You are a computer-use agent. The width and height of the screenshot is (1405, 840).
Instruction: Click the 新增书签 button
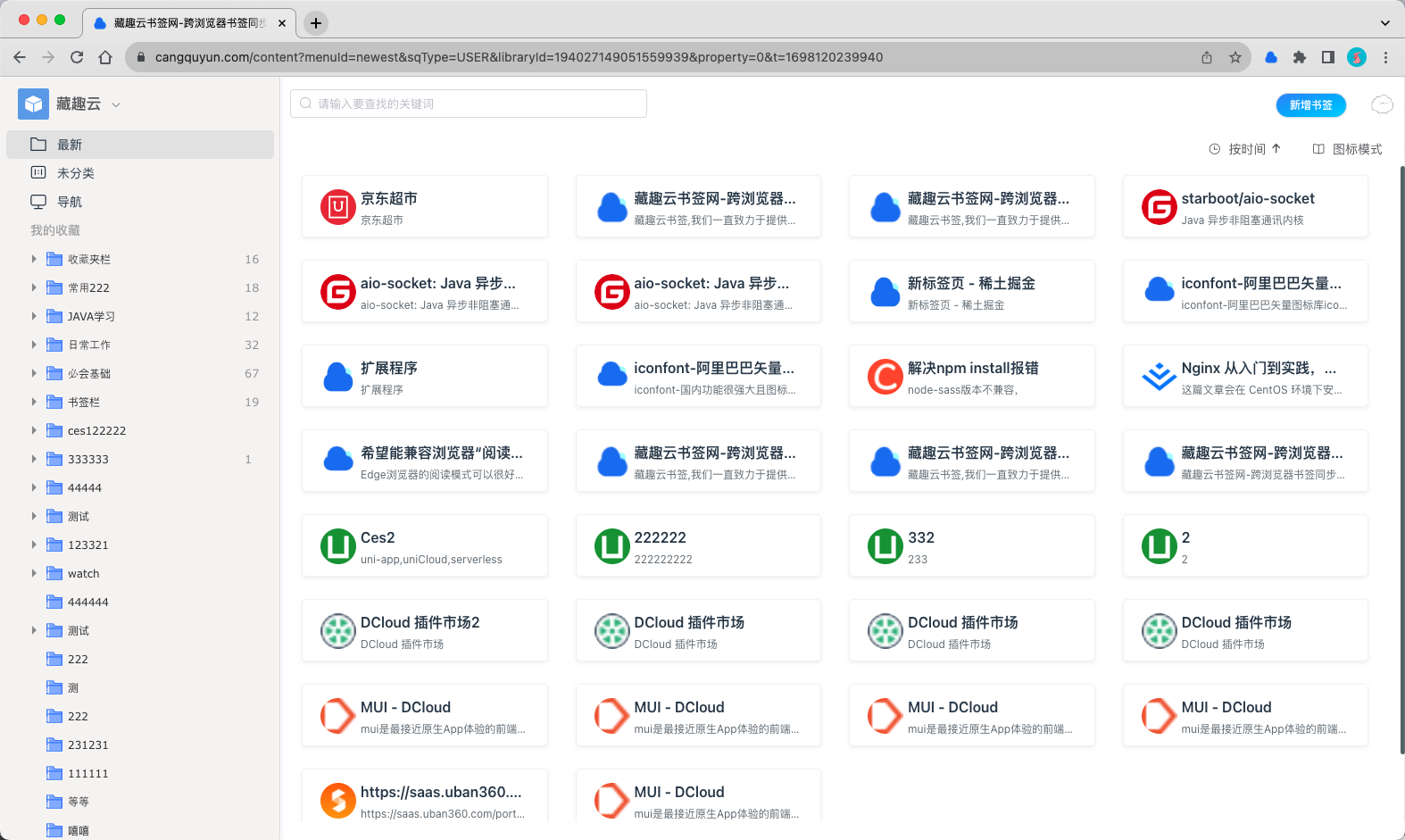pyautogui.click(x=1310, y=104)
